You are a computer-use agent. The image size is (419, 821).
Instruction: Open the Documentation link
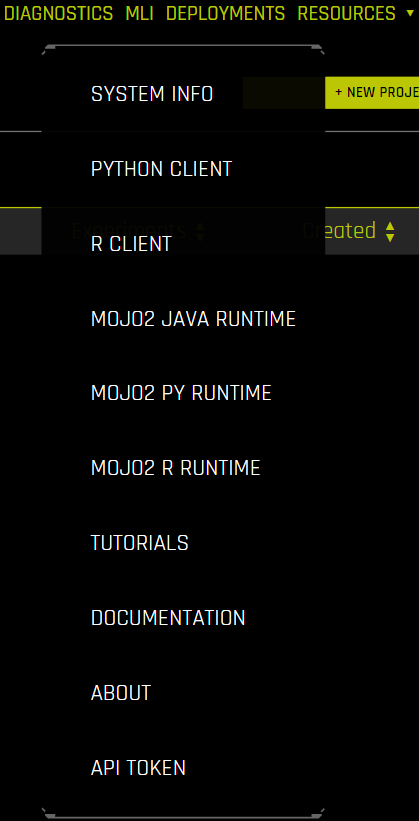point(168,618)
